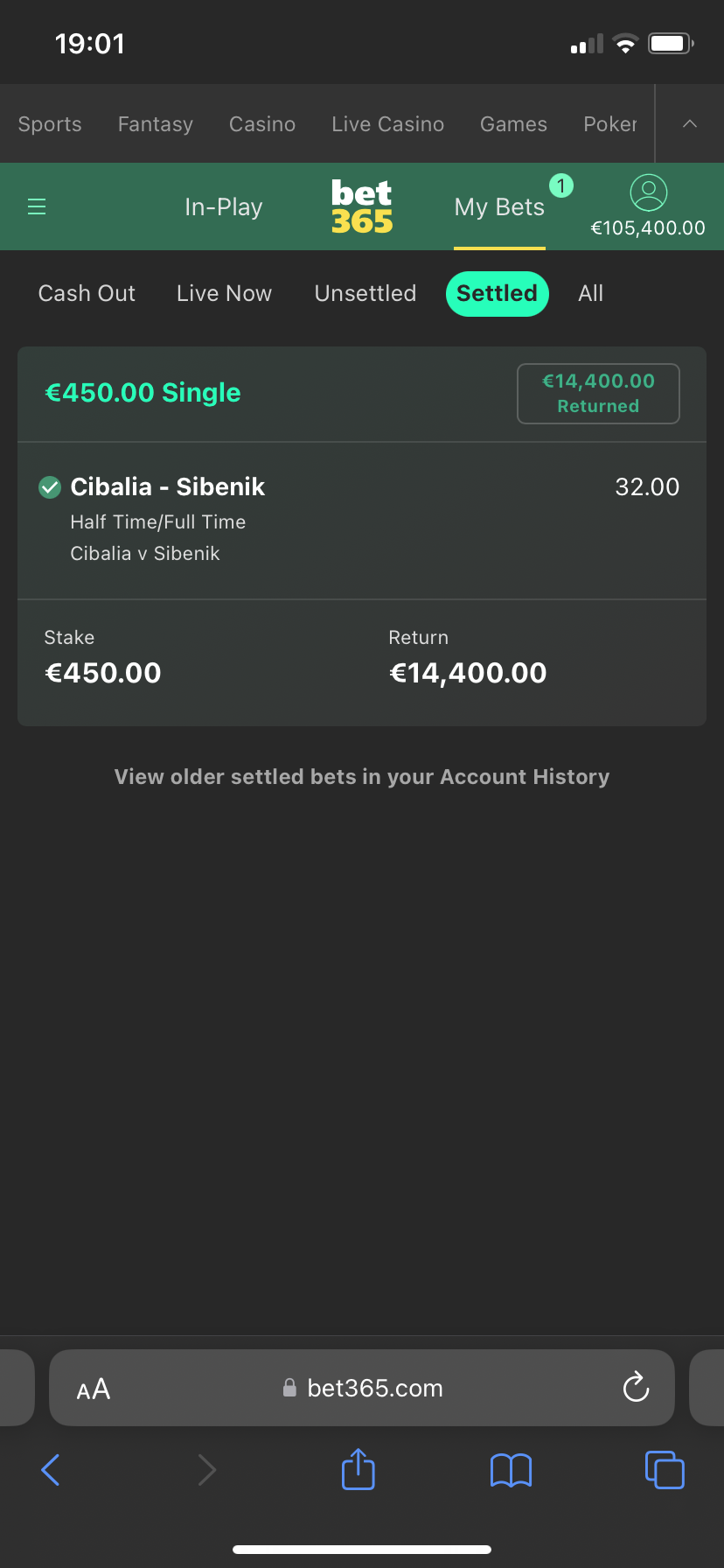Switch to the Unsettled filter
Viewport: 724px width, 1568px height.
tap(365, 293)
